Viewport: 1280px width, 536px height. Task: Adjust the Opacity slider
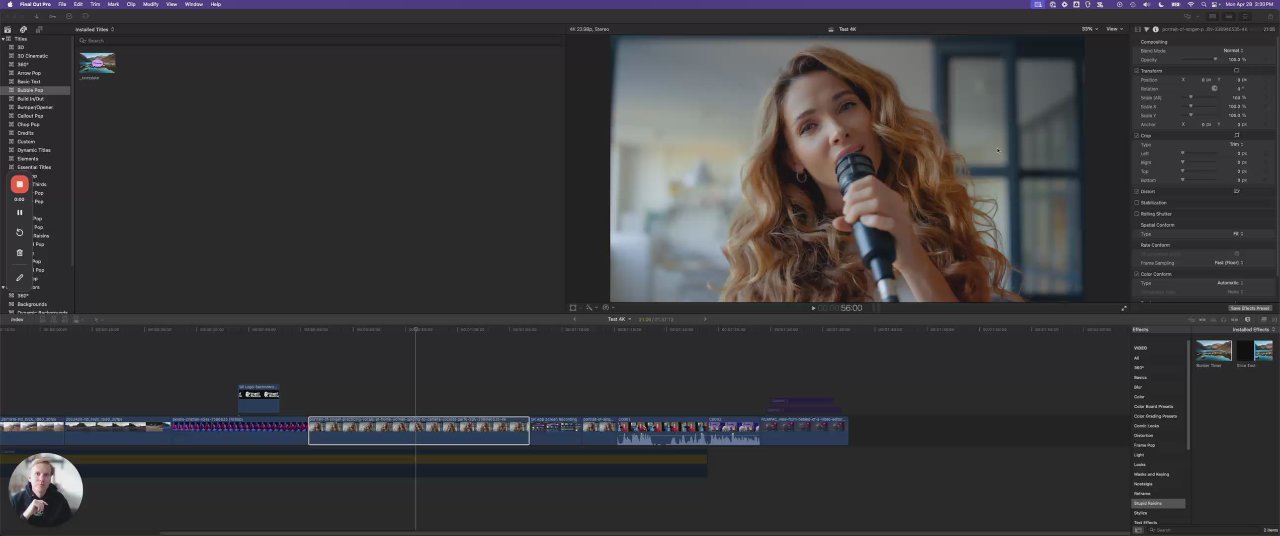click(x=1214, y=60)
